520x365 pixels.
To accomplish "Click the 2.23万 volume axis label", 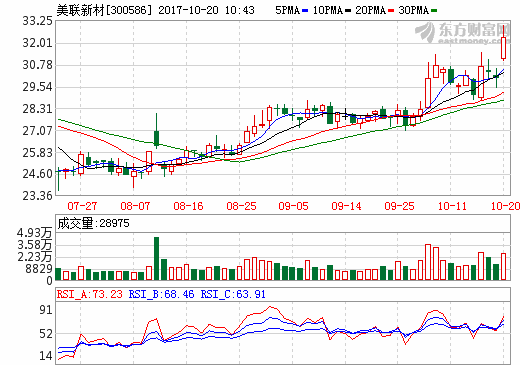I will [35, 257].
